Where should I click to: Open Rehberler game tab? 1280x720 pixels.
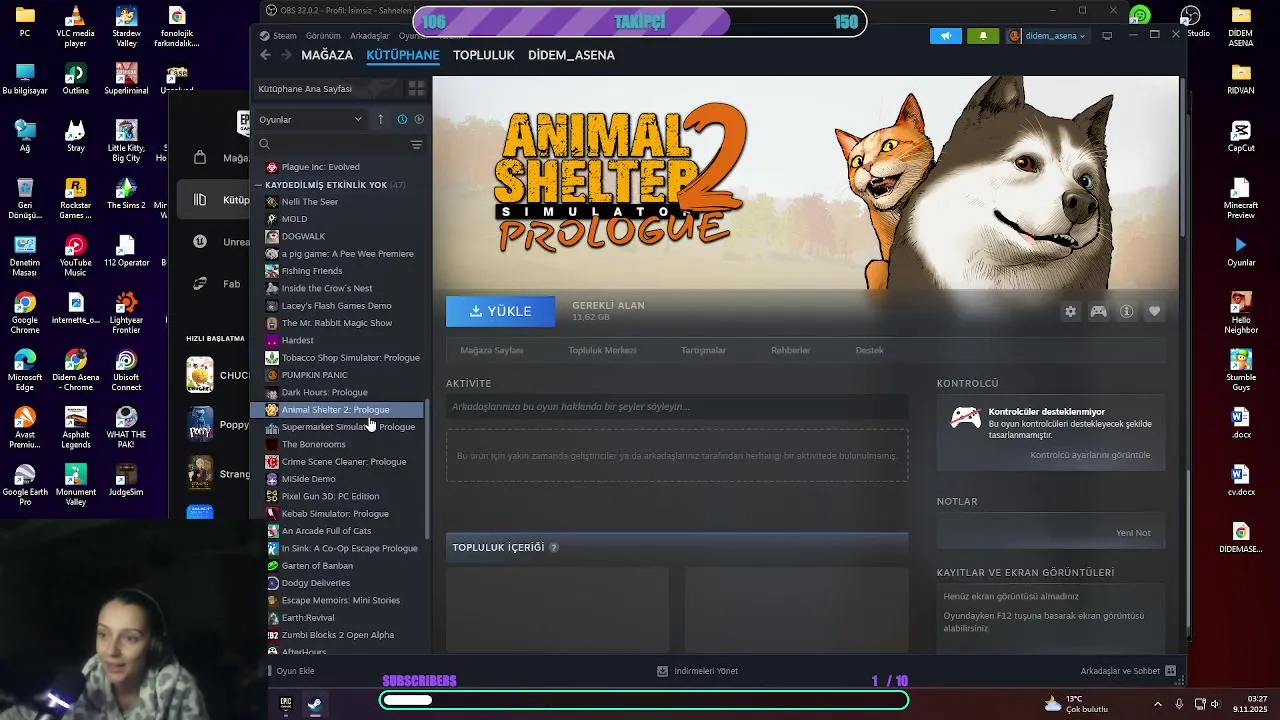[790, 350]
